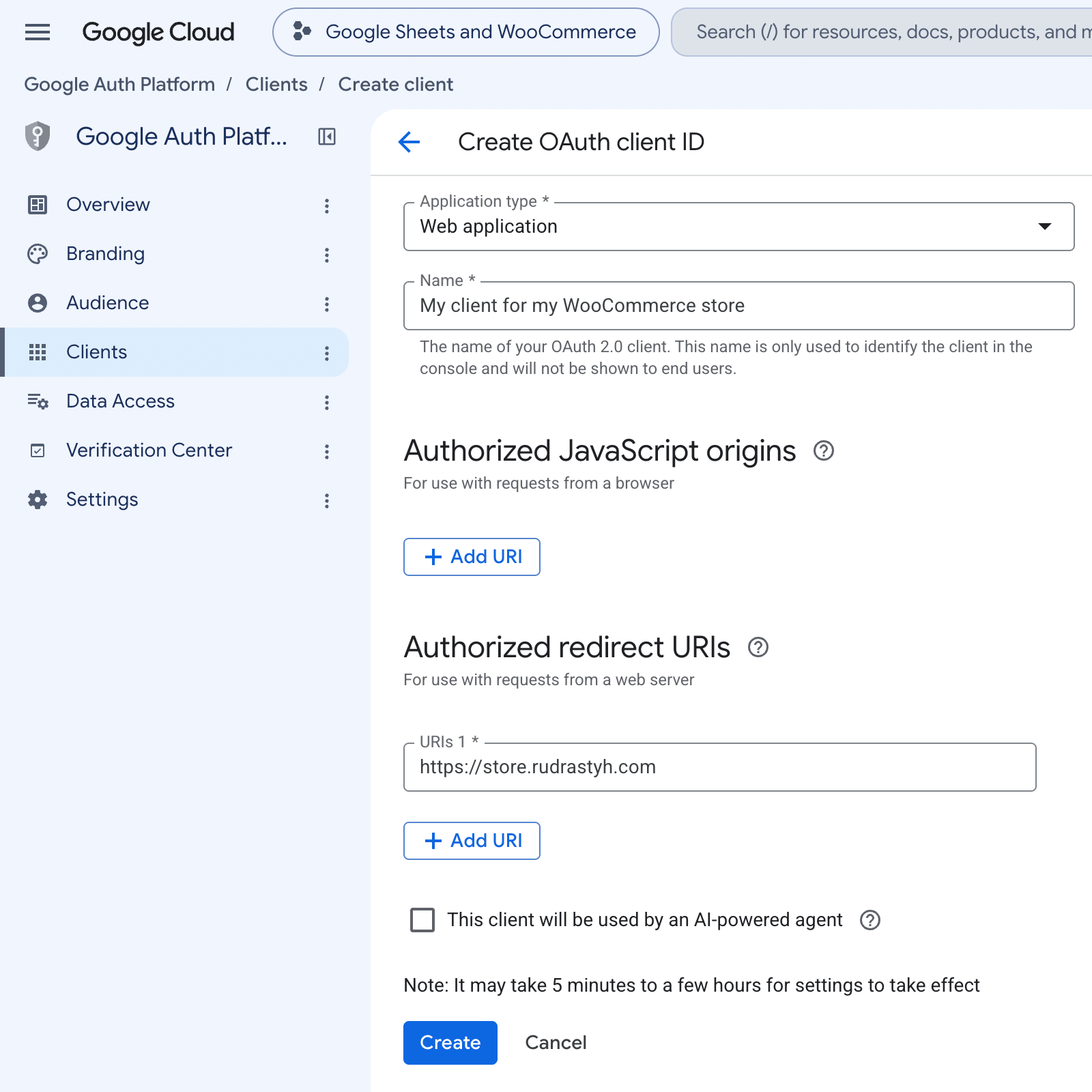Click the Google Auth Platform shield icon

pos(38,136)
